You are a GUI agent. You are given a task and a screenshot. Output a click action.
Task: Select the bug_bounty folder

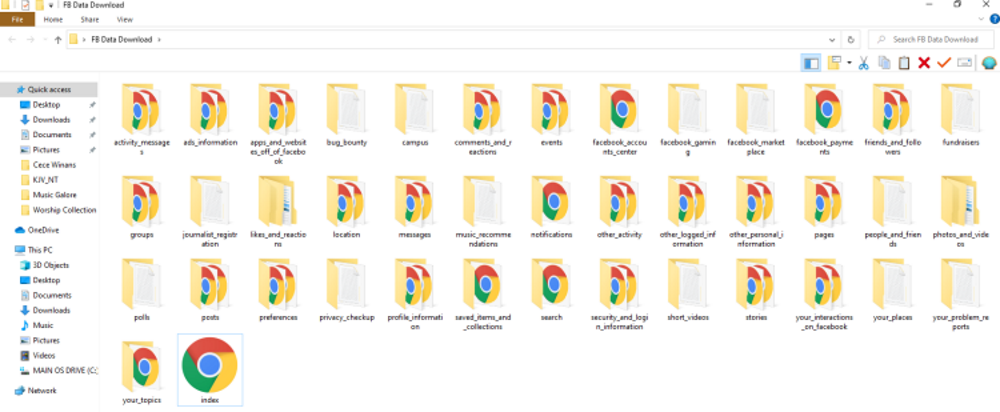(x=346, y=115)
